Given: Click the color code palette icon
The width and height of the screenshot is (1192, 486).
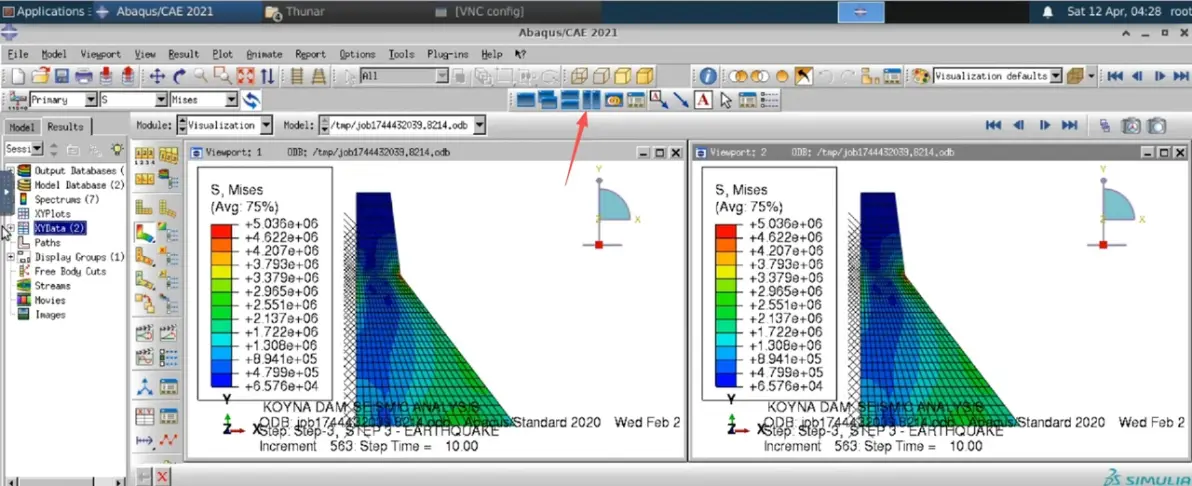Looking at the screenshot, I should pos(921,76).
